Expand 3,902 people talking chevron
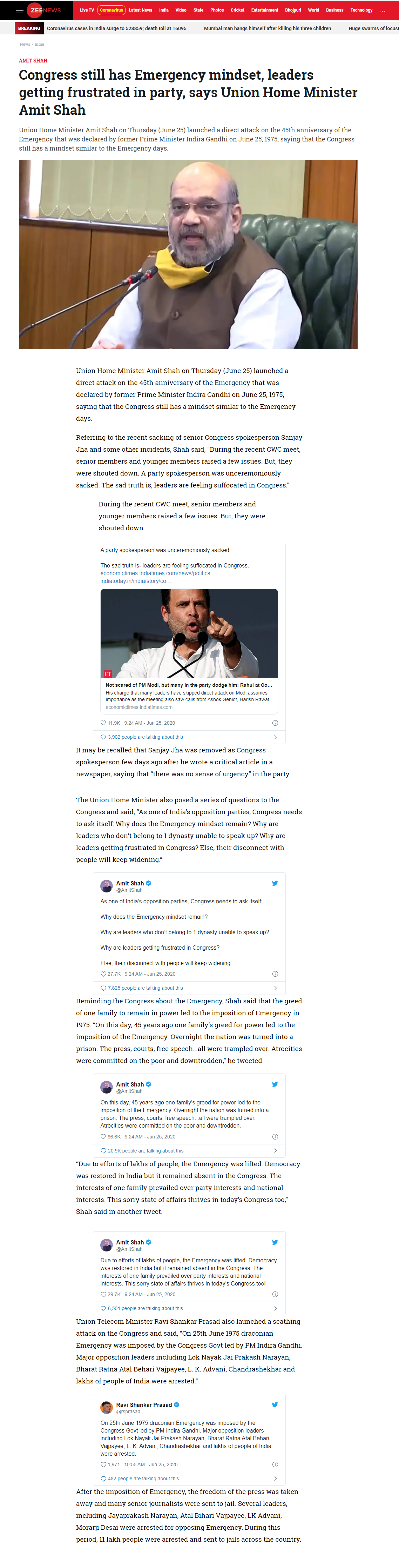This screenshot has width=399, height=1568. (x=276, y=737)
